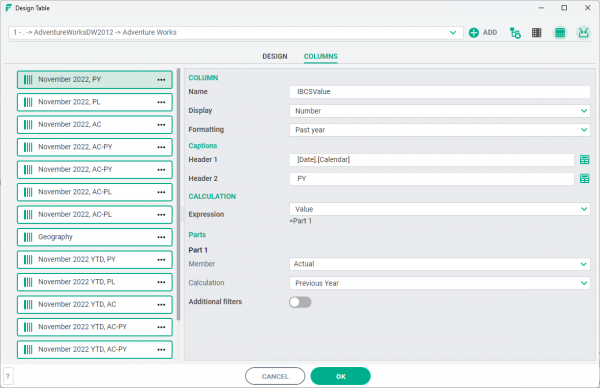Open options for November 2022, PL column

pyautogui.click(x=161, y=102)
